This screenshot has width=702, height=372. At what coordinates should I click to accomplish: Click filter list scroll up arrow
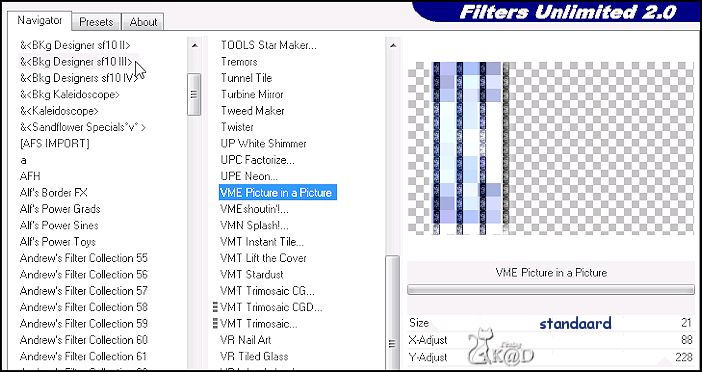pyautogui.click(x=393, y=45)
